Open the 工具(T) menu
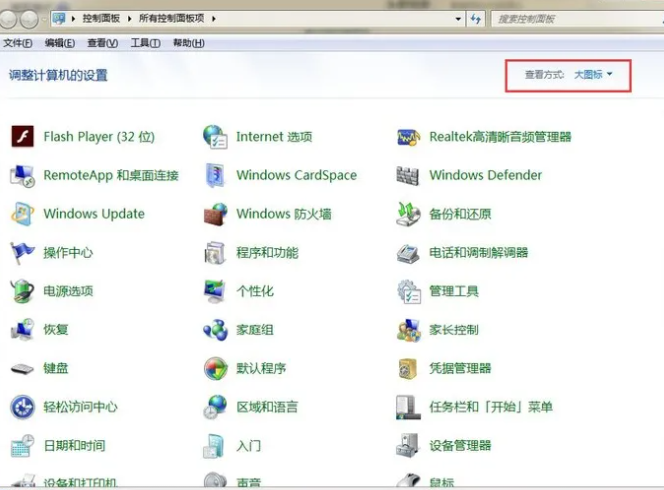Screen dimensions: 664x490 tap(146, 43)
